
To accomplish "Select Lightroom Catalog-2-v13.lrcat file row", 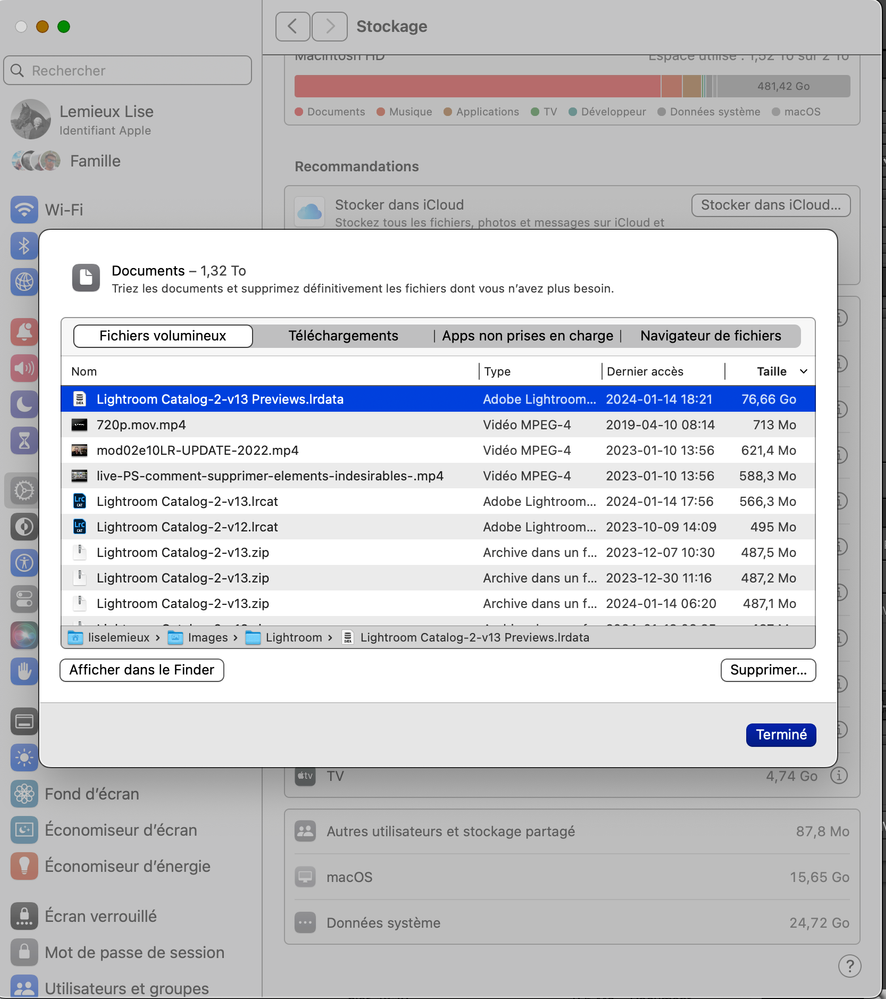I will coord(438,501).
